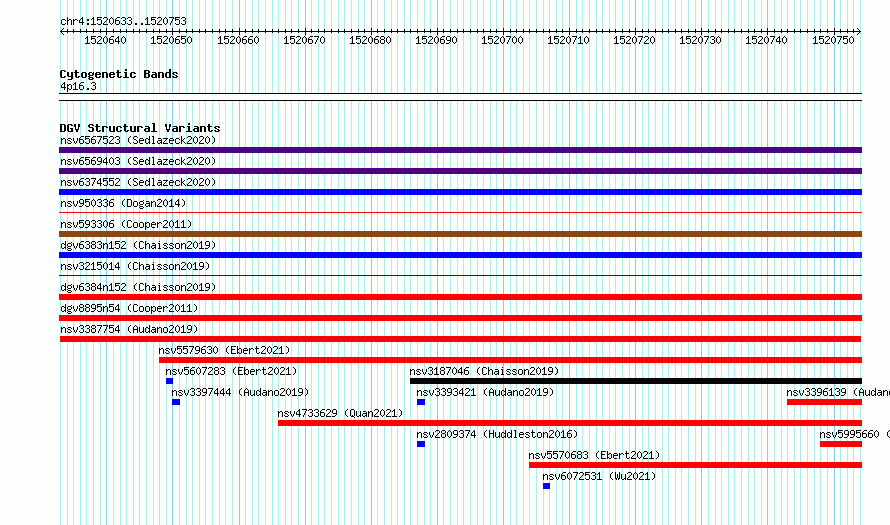The height and width of the screenshot is (525, 890).
Task: Select the nsv593306 brown variant bar
Action: coord(460,234)
